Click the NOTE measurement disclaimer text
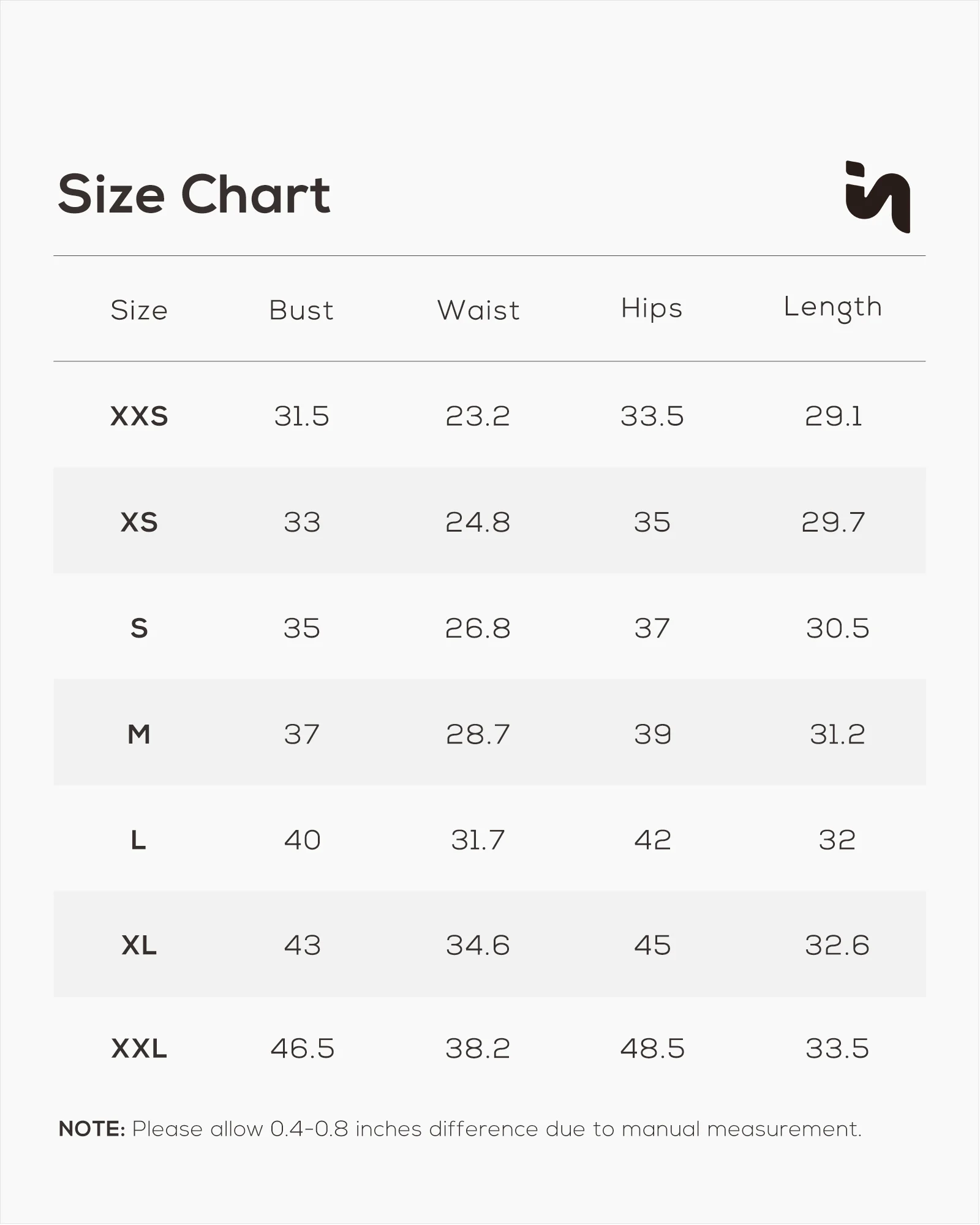This screenshot has height=1225, width=980. coord(459,1129)
